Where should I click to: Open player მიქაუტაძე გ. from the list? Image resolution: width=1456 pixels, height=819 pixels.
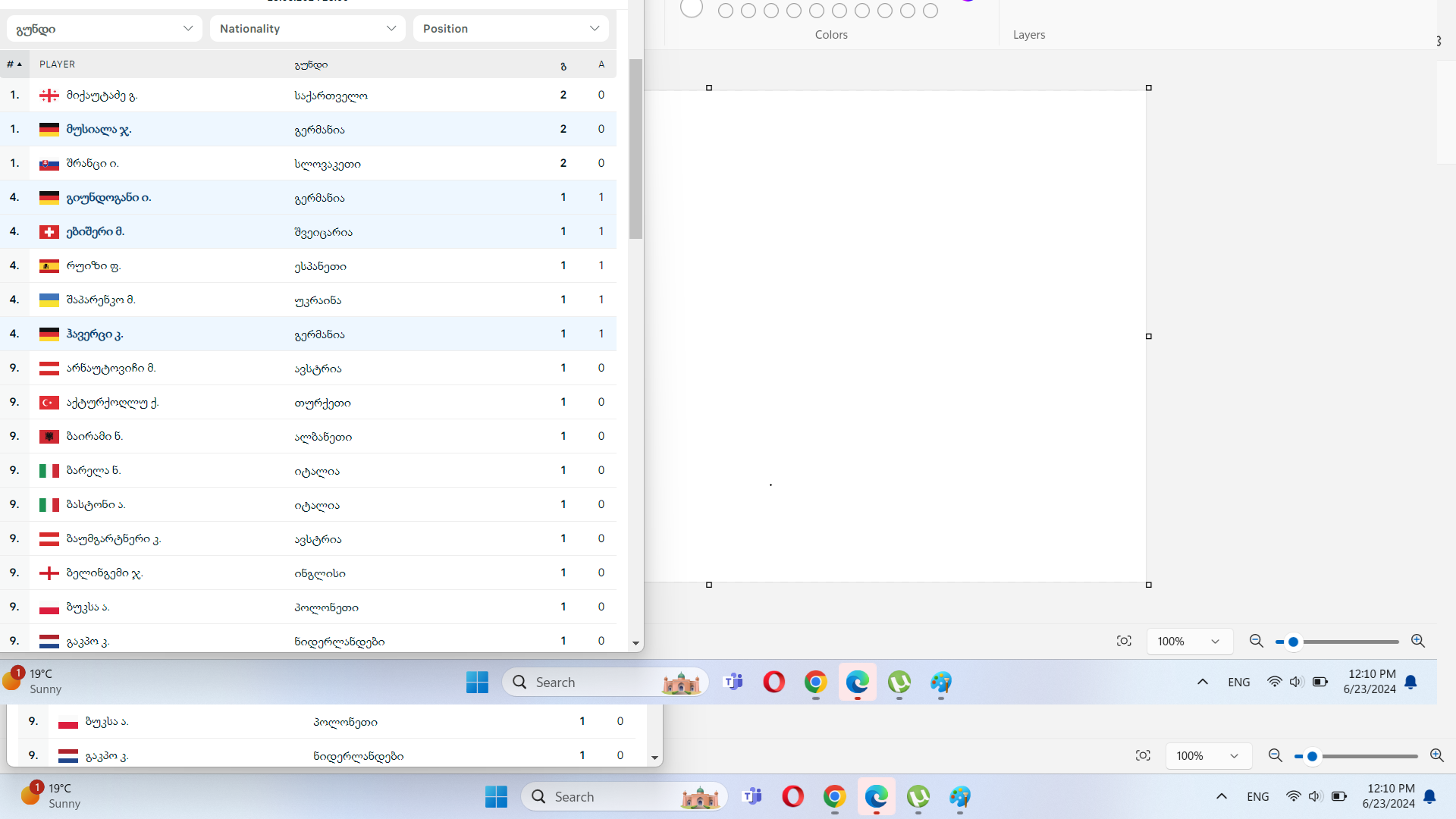tap(102, 96)
